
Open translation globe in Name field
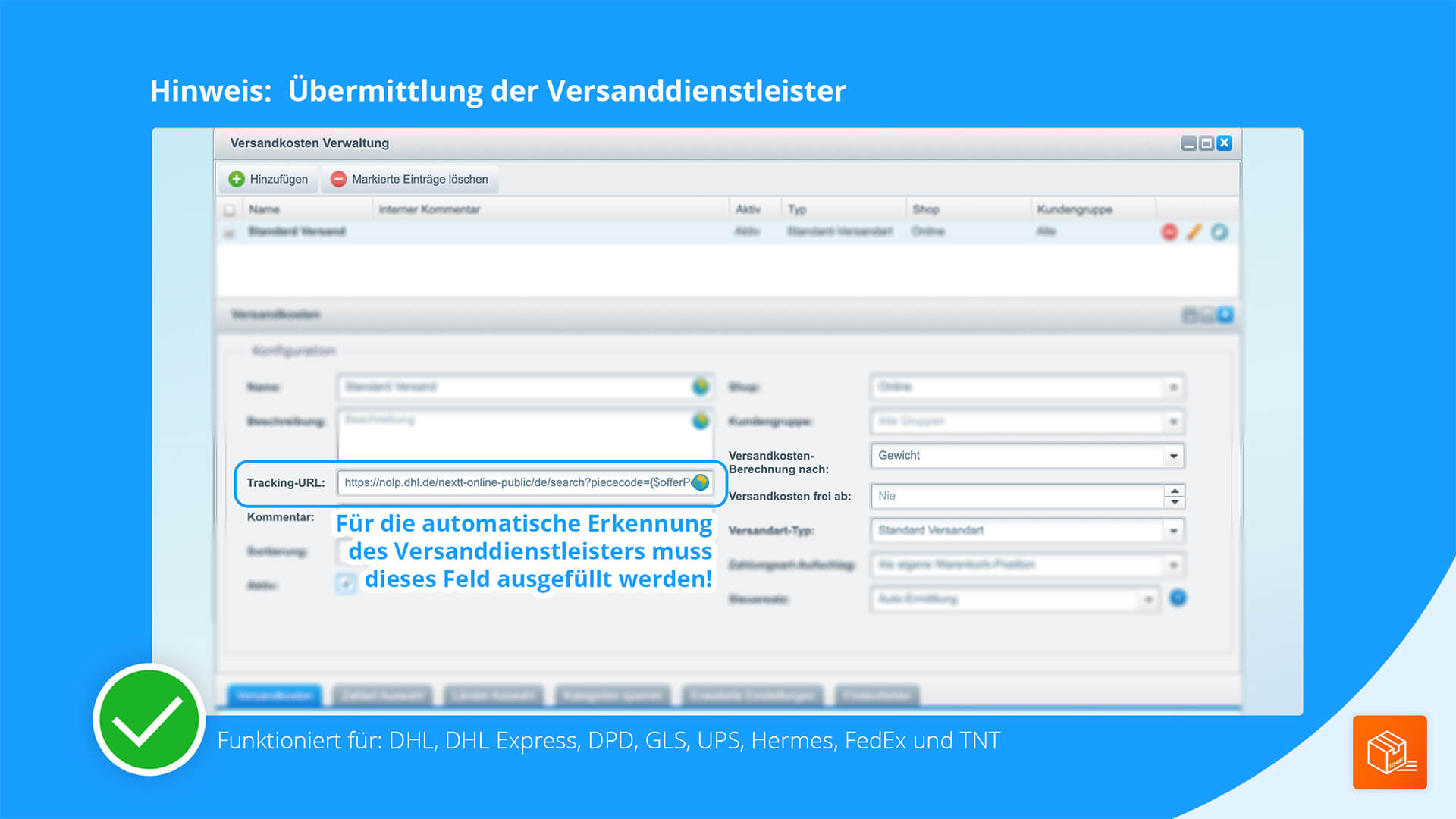(701, 387)
